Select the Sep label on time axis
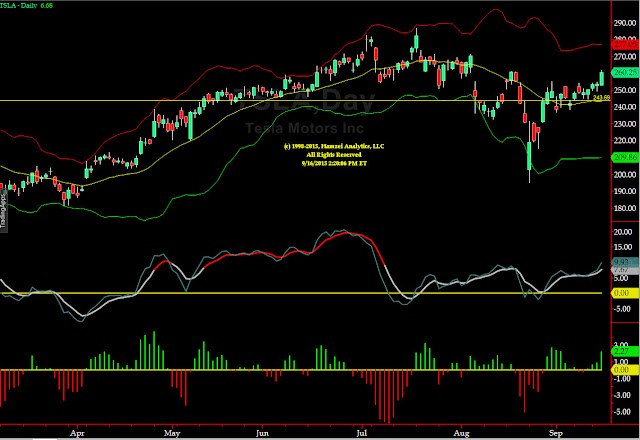This screenshot has width=640, height=440. [556, 433]
